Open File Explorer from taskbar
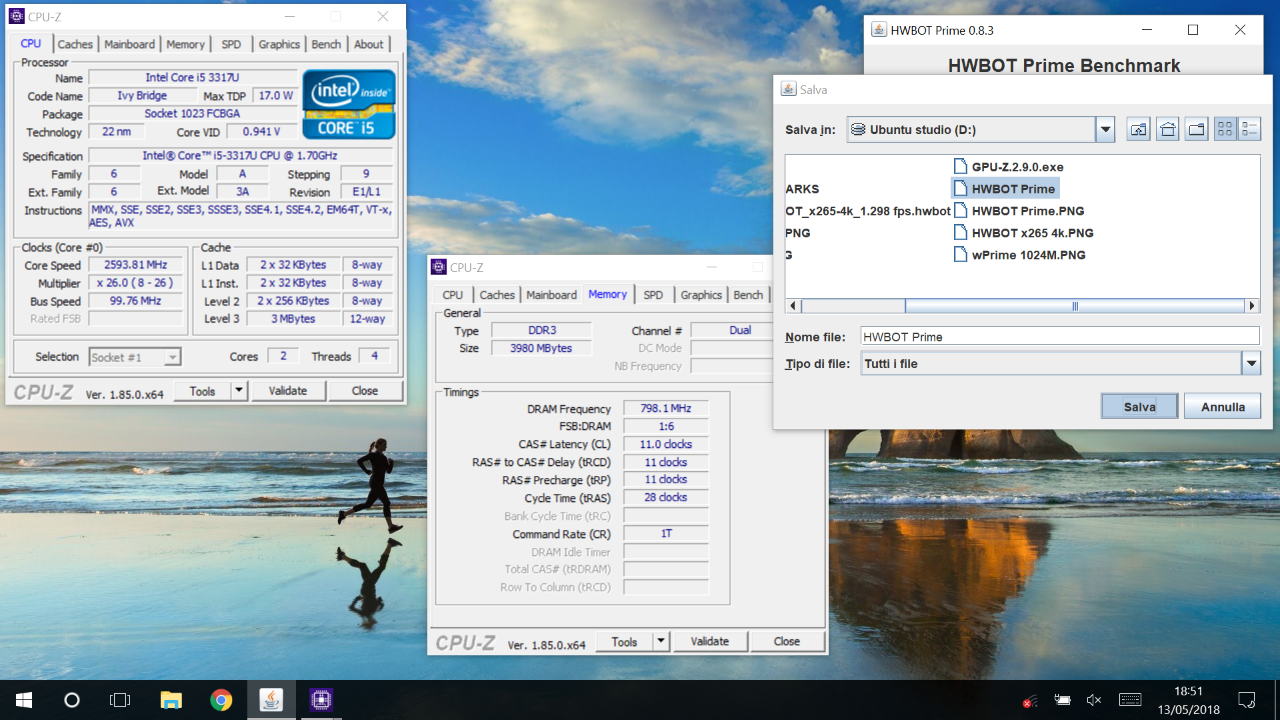Image resolution: width=1280 pixels, height=720 pixels. 171,700
